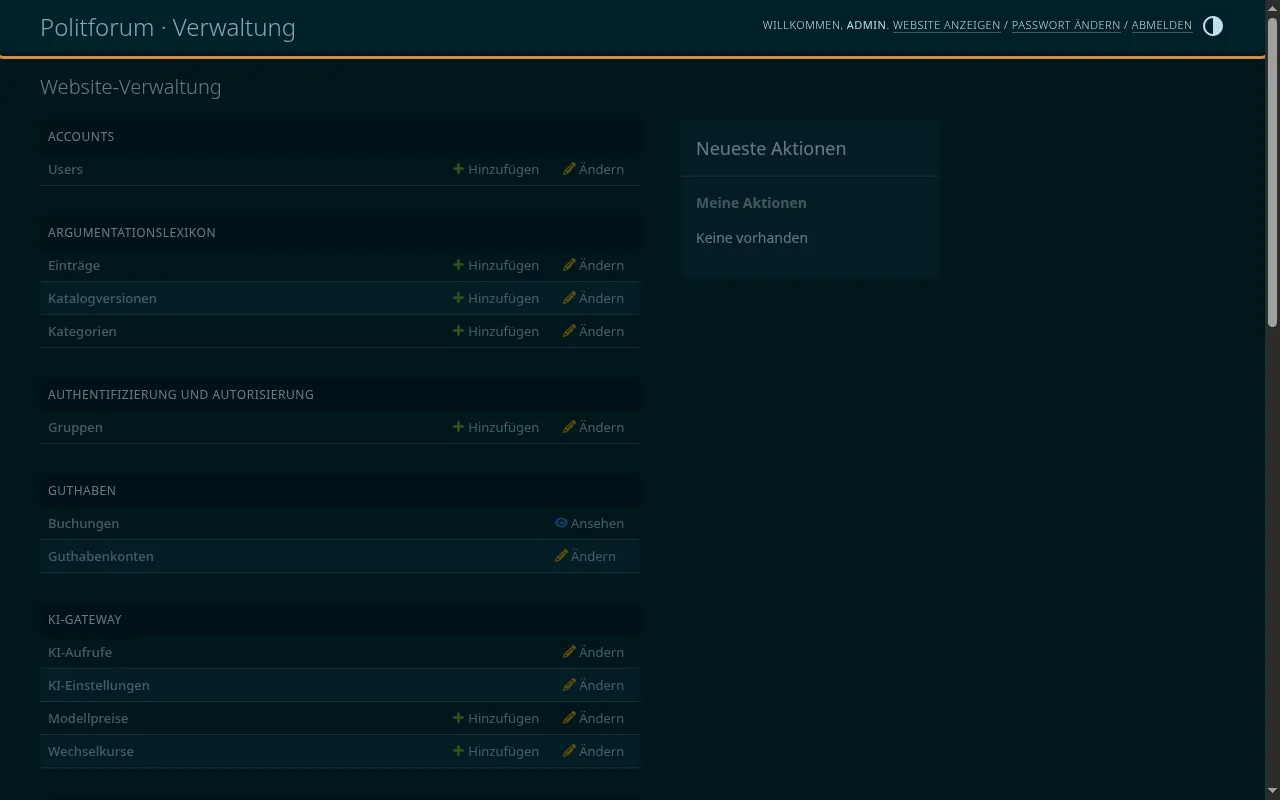Open the Passwort ändern link
Viewport: 1280px width, 800px height.
1066,25
